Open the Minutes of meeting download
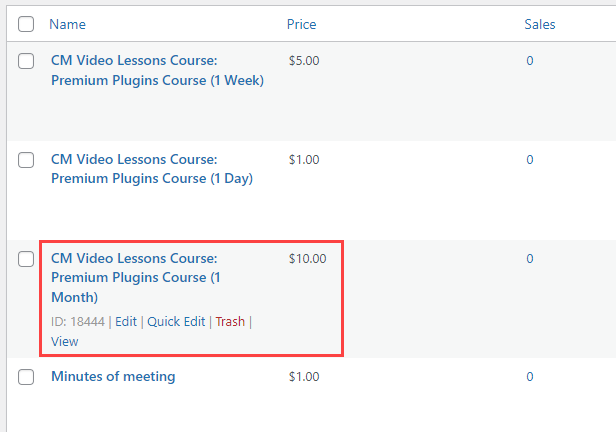Screen dimensions: 616x432 (x=113, y=376)
